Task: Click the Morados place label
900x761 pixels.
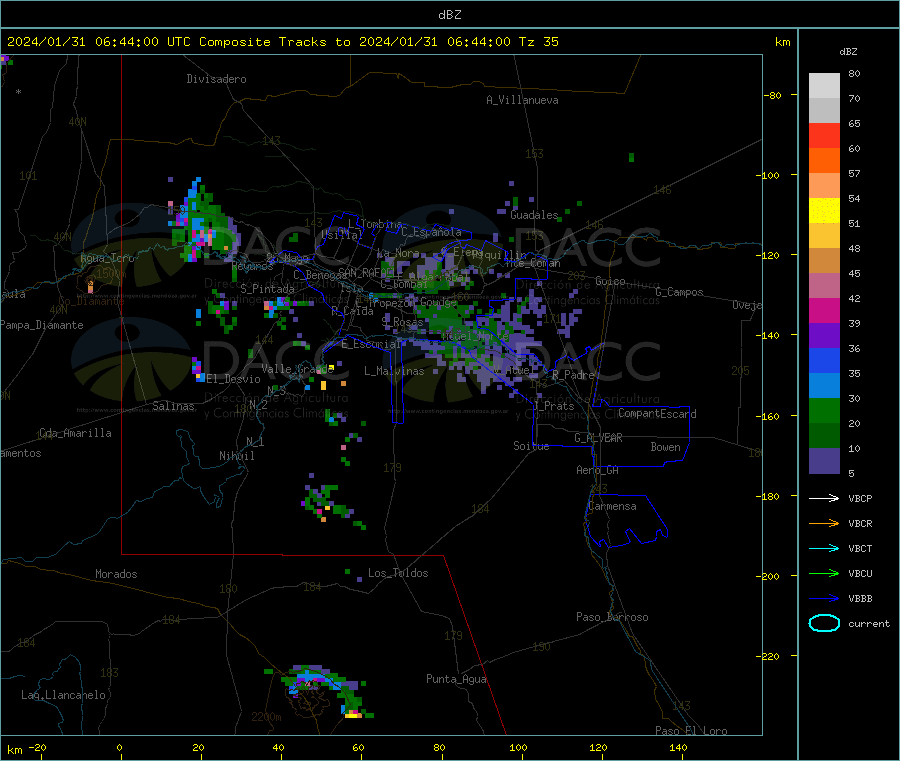Action: click(x=116, y=574)
